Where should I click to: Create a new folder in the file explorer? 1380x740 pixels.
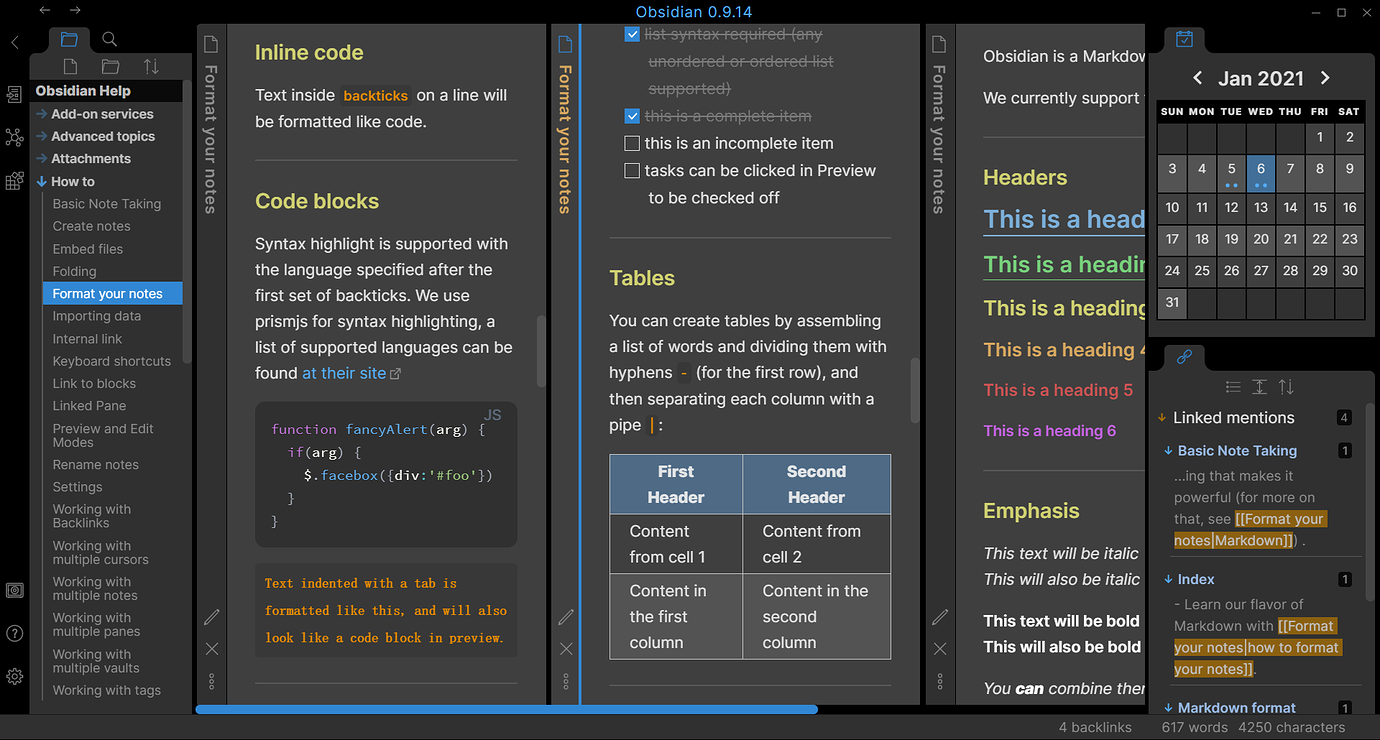[110, 65]
